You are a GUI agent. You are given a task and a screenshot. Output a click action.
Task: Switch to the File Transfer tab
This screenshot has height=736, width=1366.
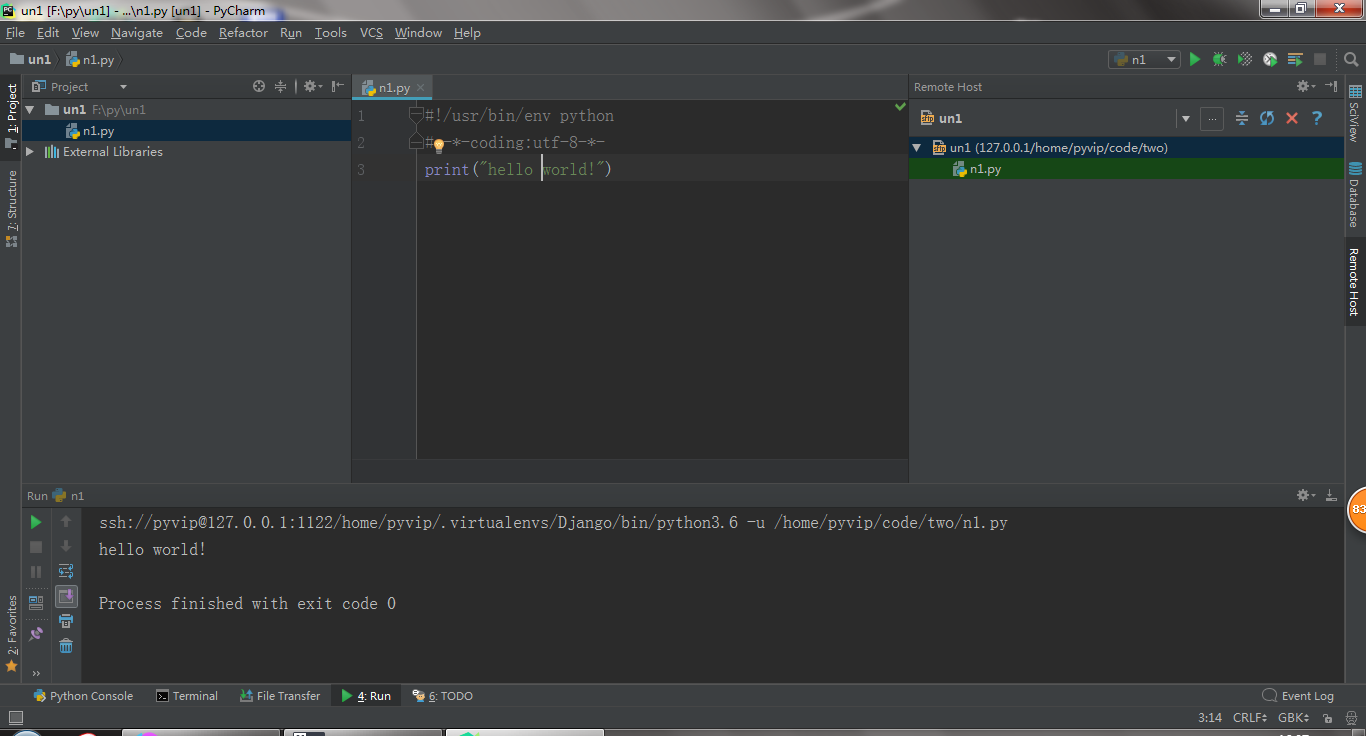click(x=279, y=695)
